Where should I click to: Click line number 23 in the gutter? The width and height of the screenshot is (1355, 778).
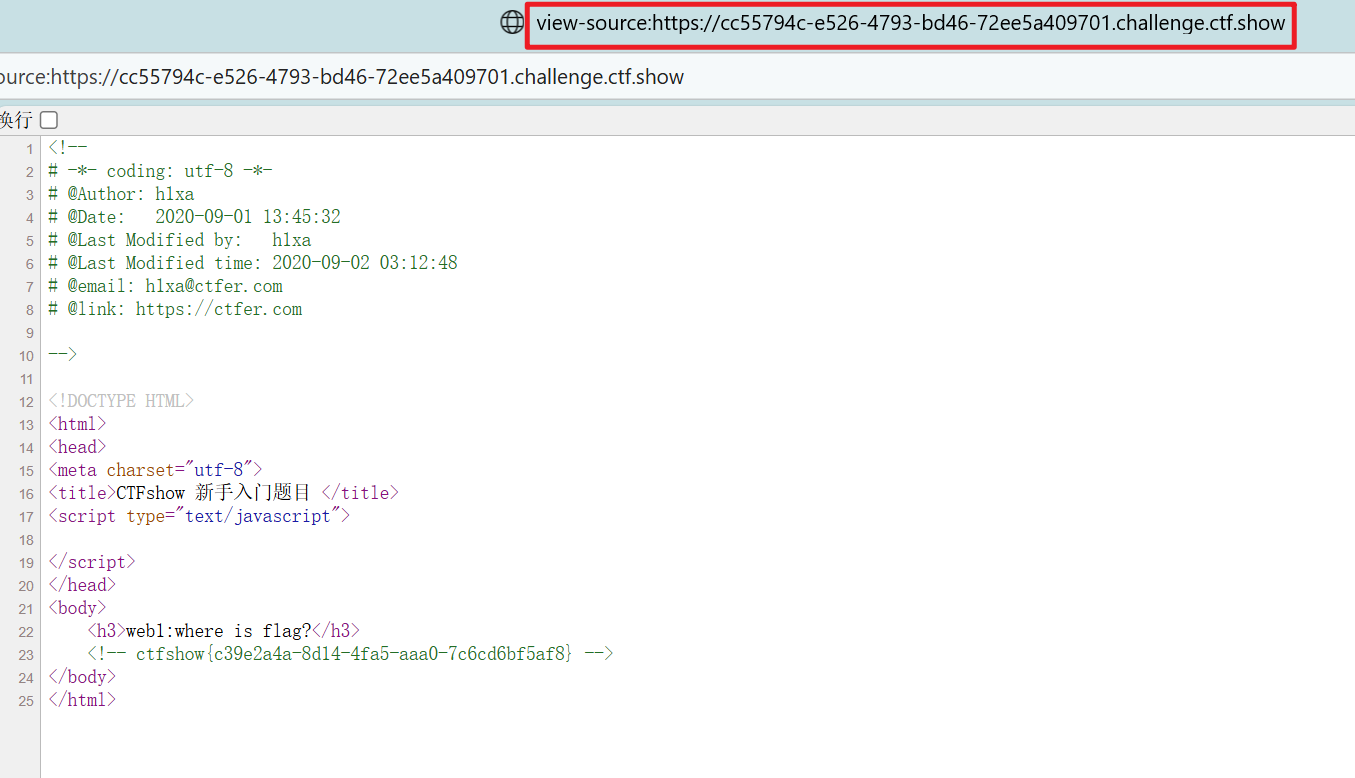26,655
